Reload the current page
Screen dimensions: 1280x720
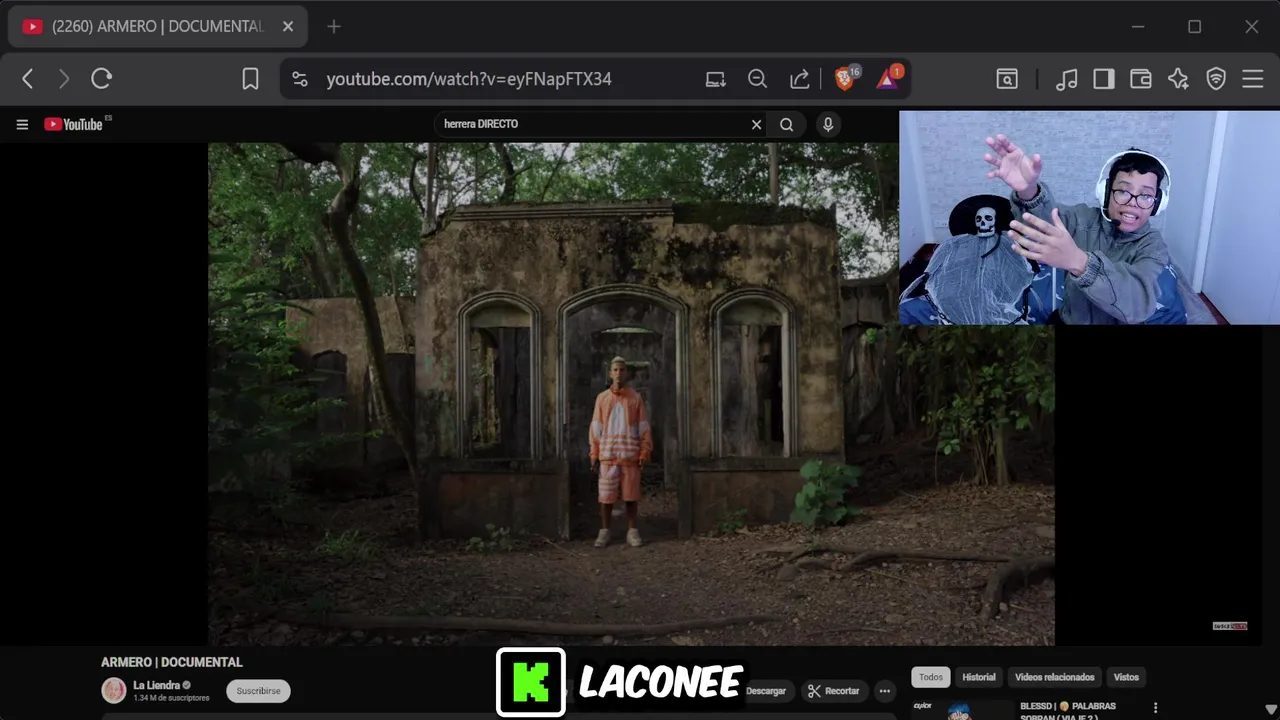(x=101, y=79)
